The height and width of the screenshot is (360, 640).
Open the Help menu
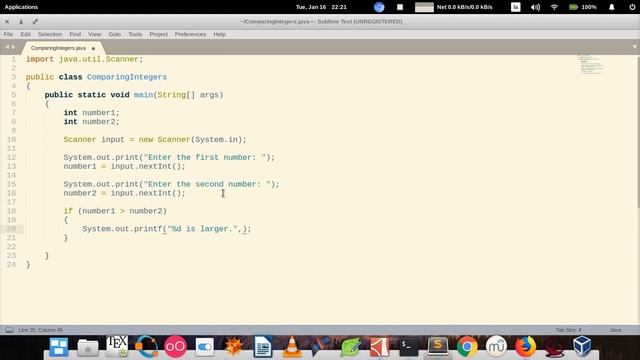pos(220,34)
